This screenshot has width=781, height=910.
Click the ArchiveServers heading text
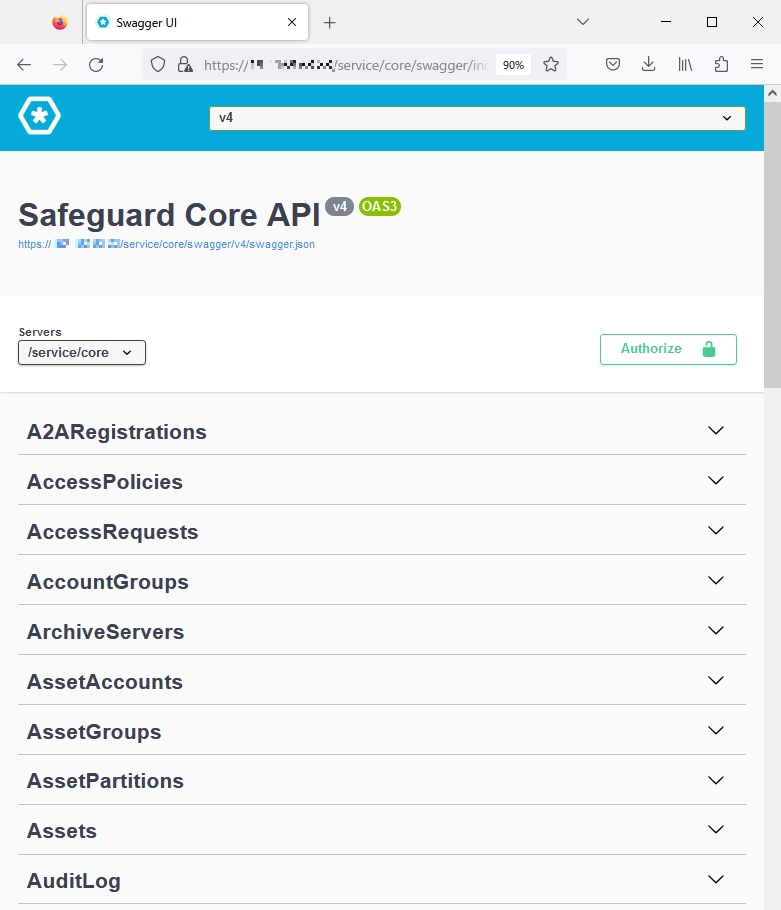tap(106, 631)
